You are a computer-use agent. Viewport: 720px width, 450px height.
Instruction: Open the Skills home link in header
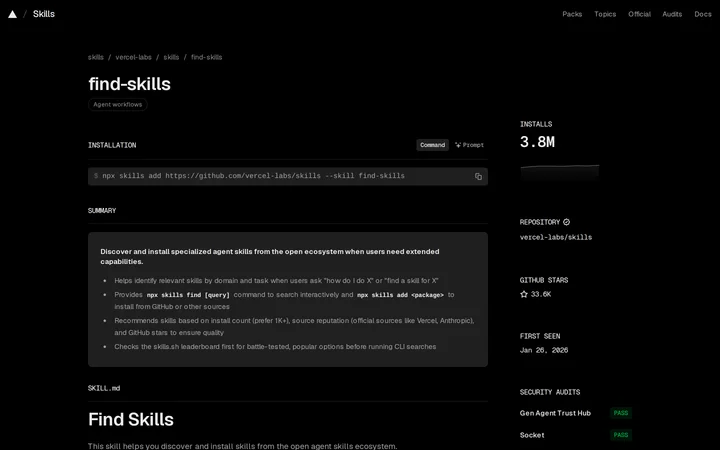tap(44, 14)
